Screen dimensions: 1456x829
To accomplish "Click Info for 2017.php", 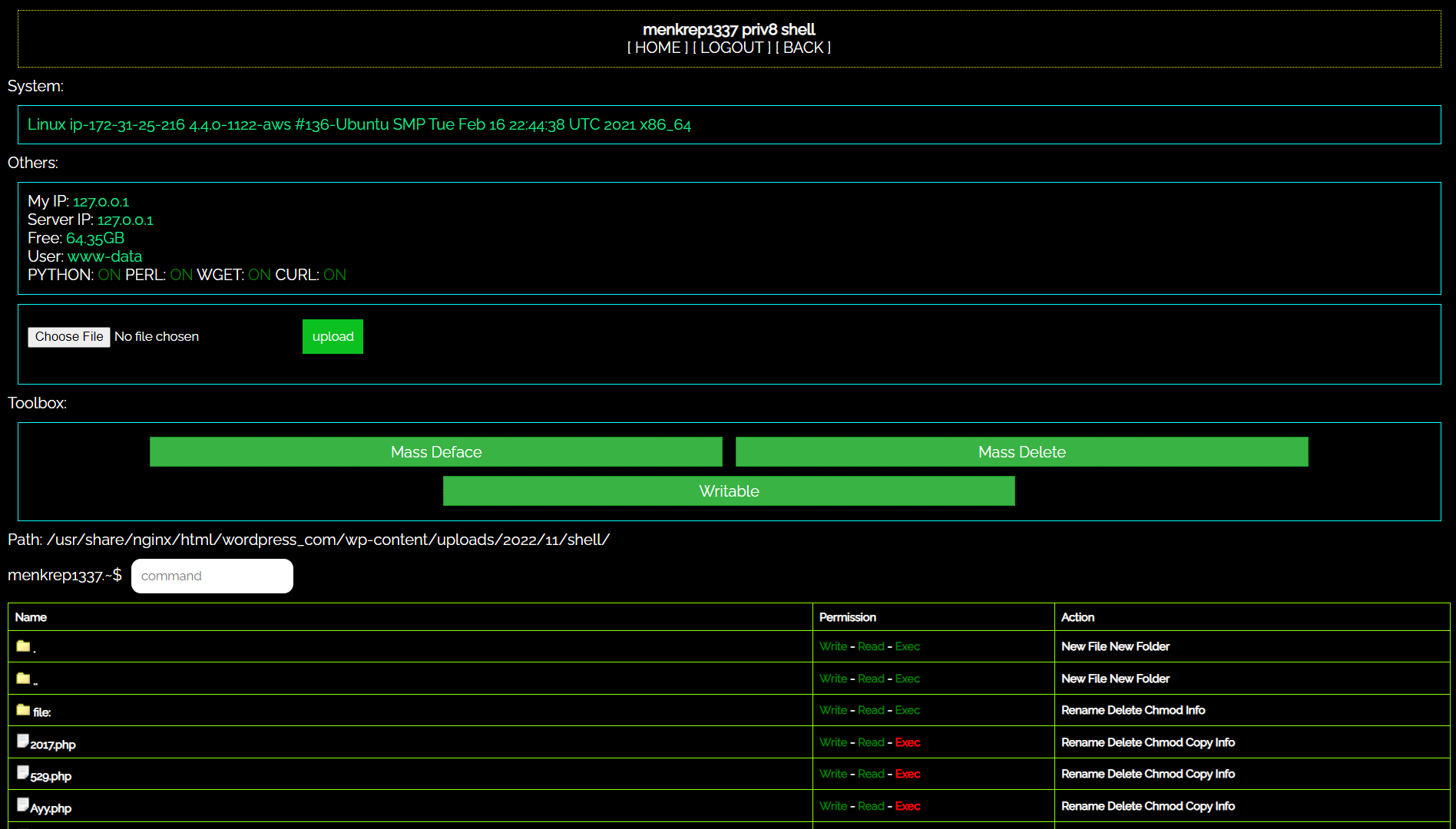I will pyautogui.click(x=1226, y=742).
